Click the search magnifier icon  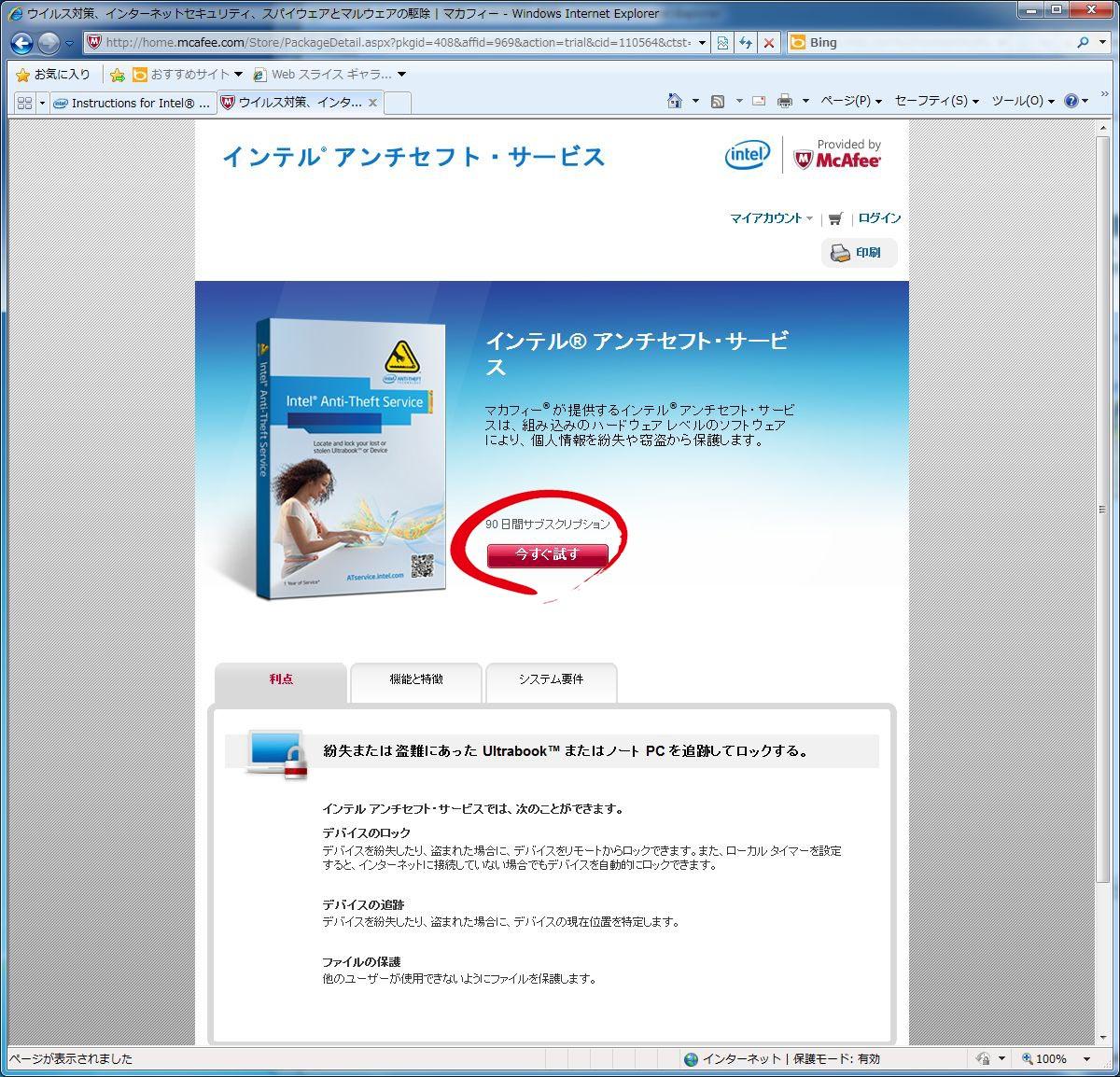point(1083,42)
